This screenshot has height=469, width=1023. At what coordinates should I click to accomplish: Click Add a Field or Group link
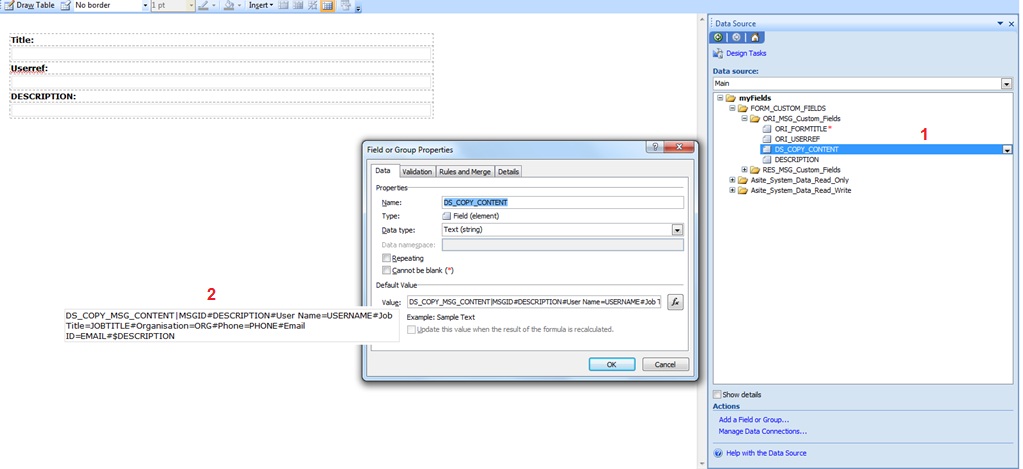coord(754,420)
